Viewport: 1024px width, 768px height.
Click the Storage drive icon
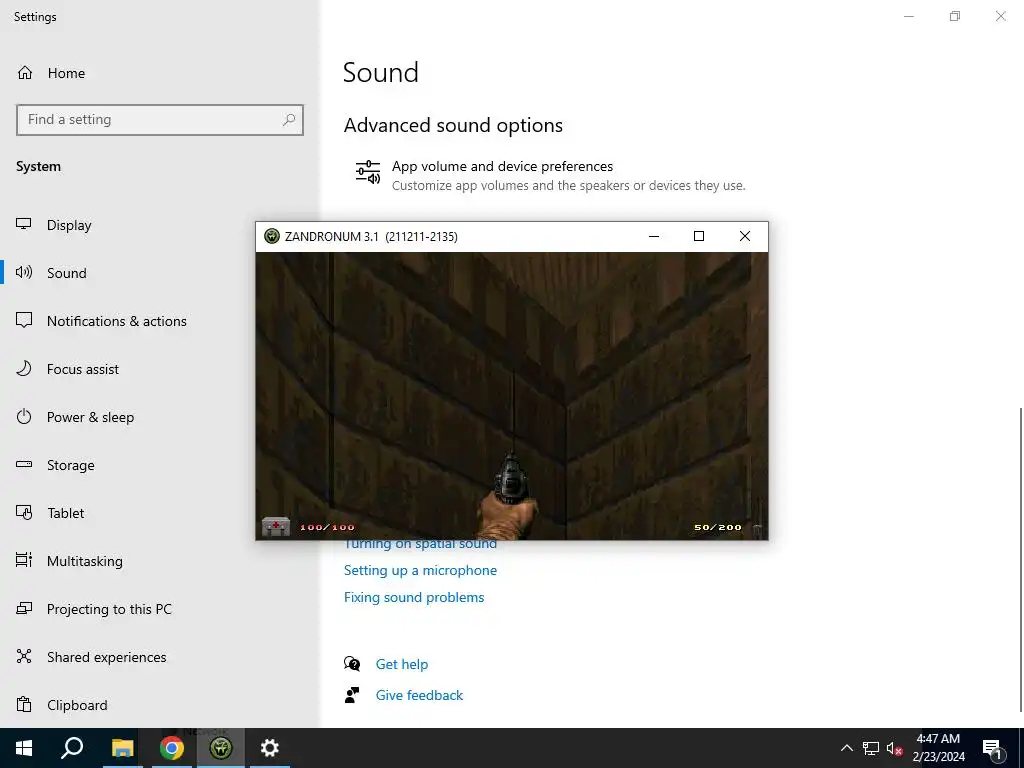click(x=24, y=464)
